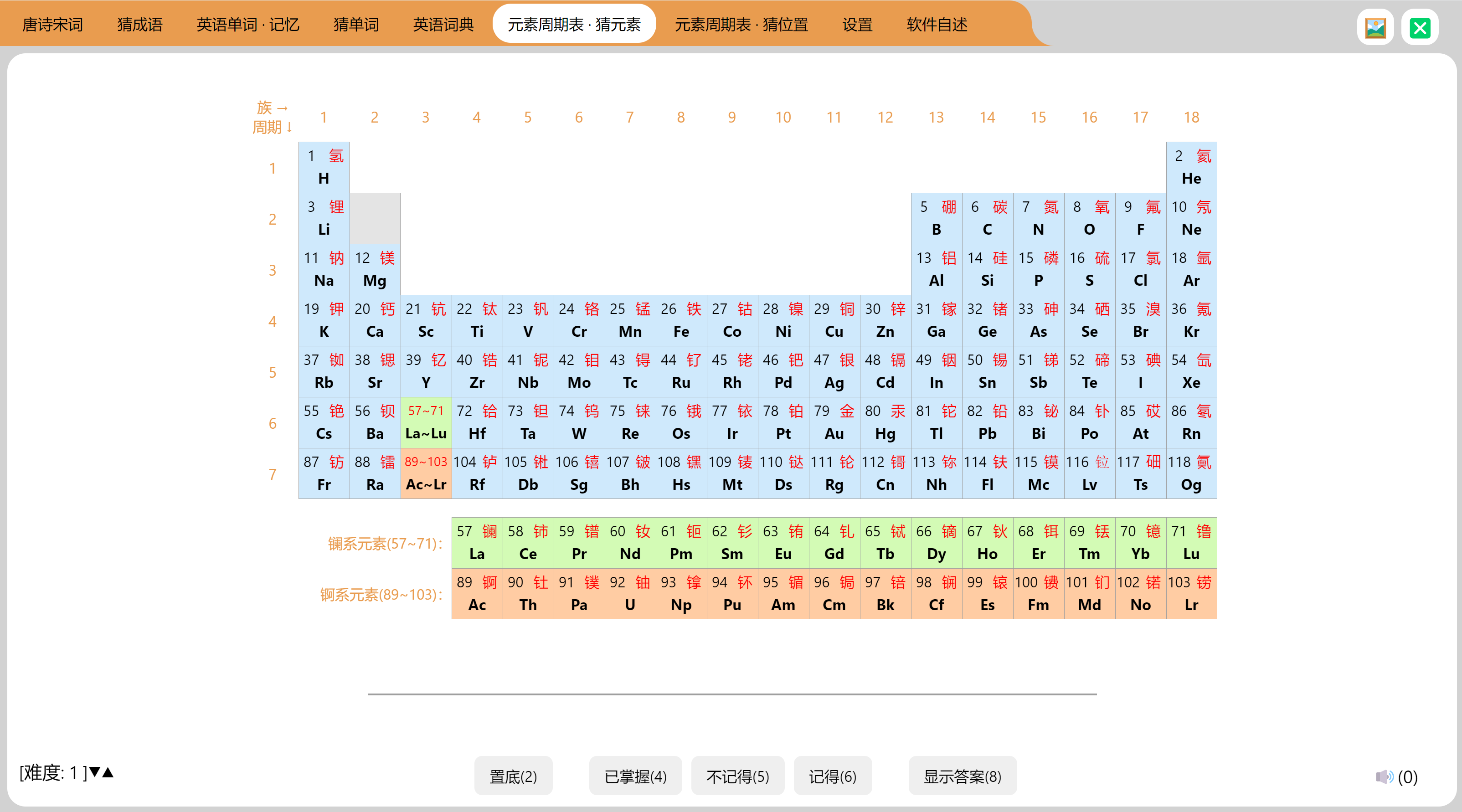Select the orange Ac~Lr actinide cell

[x=426, y=473]
